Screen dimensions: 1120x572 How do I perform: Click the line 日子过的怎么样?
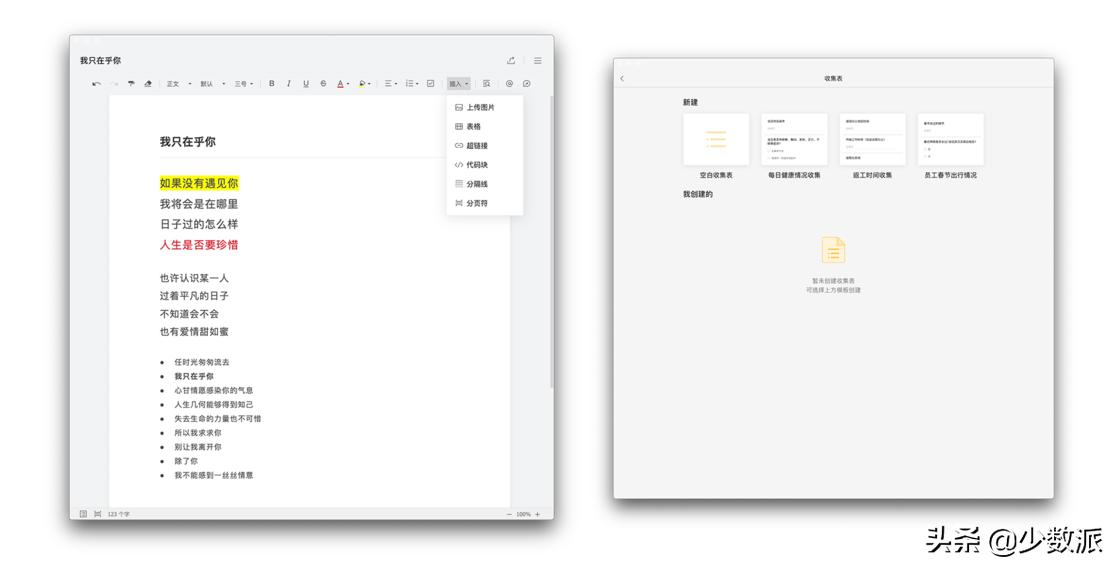[x=199, y=224]
